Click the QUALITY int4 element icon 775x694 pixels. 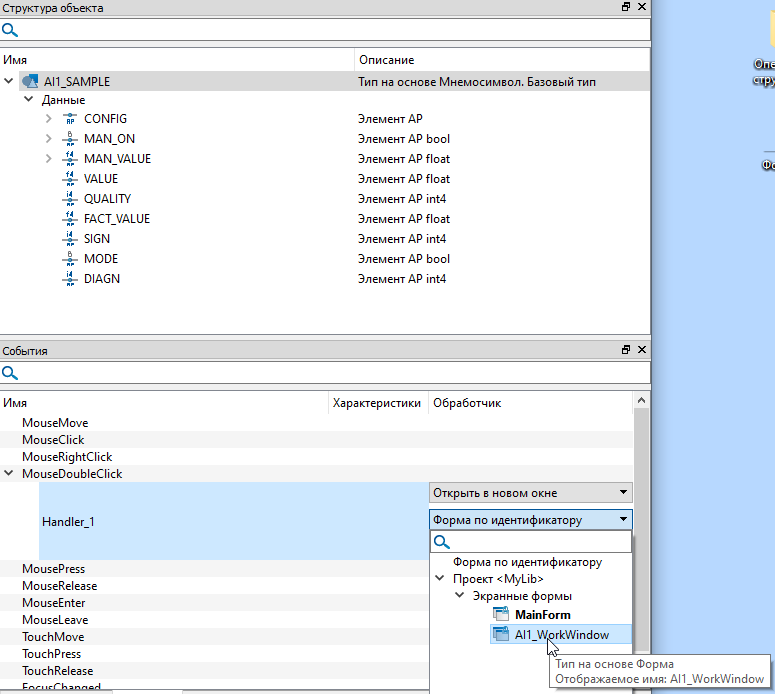70,199
